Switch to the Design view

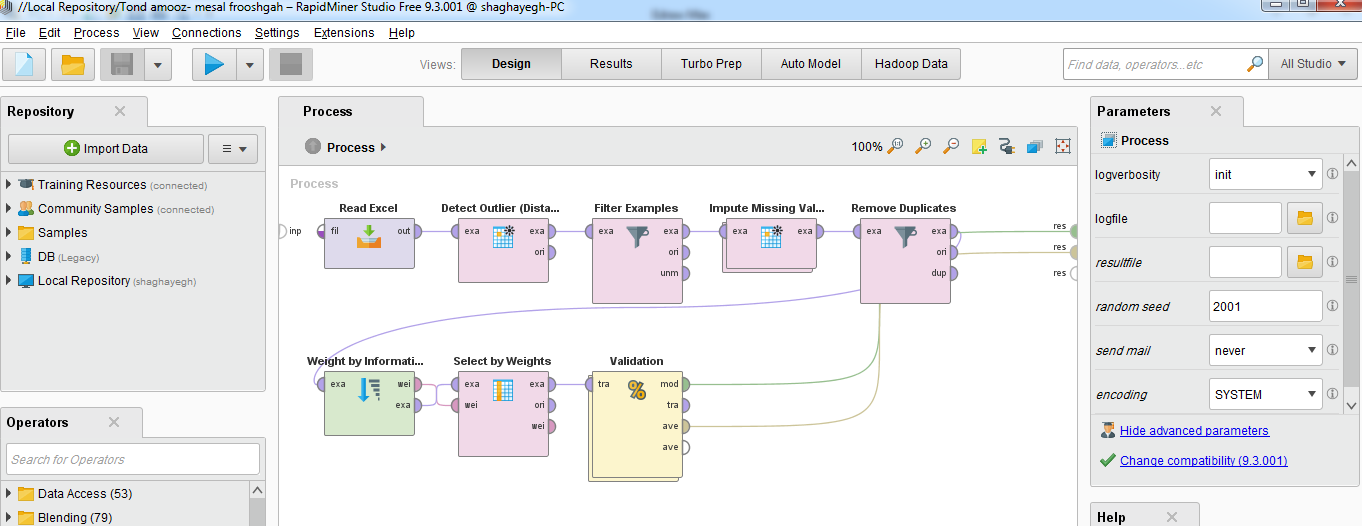pos(511,64)
